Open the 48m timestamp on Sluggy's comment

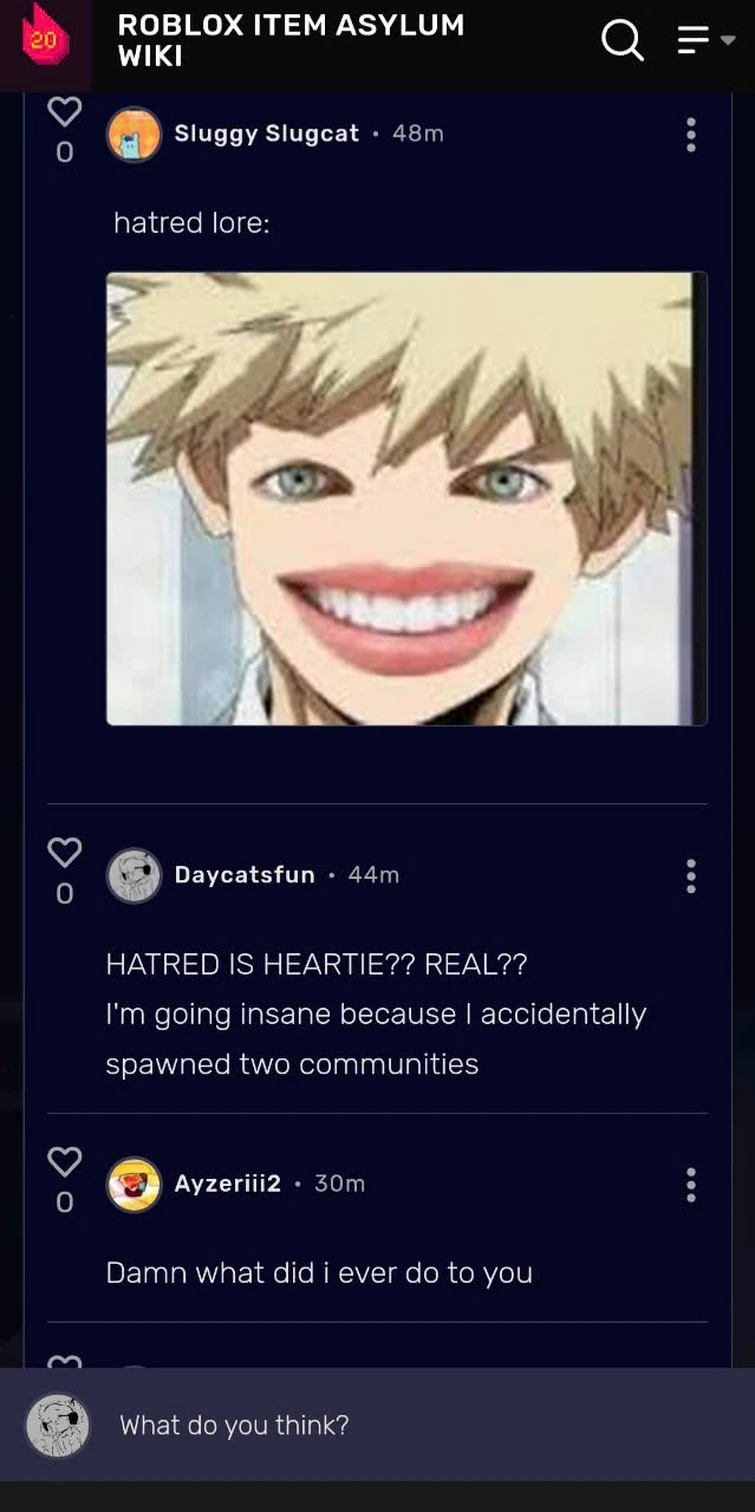[418, 133]
